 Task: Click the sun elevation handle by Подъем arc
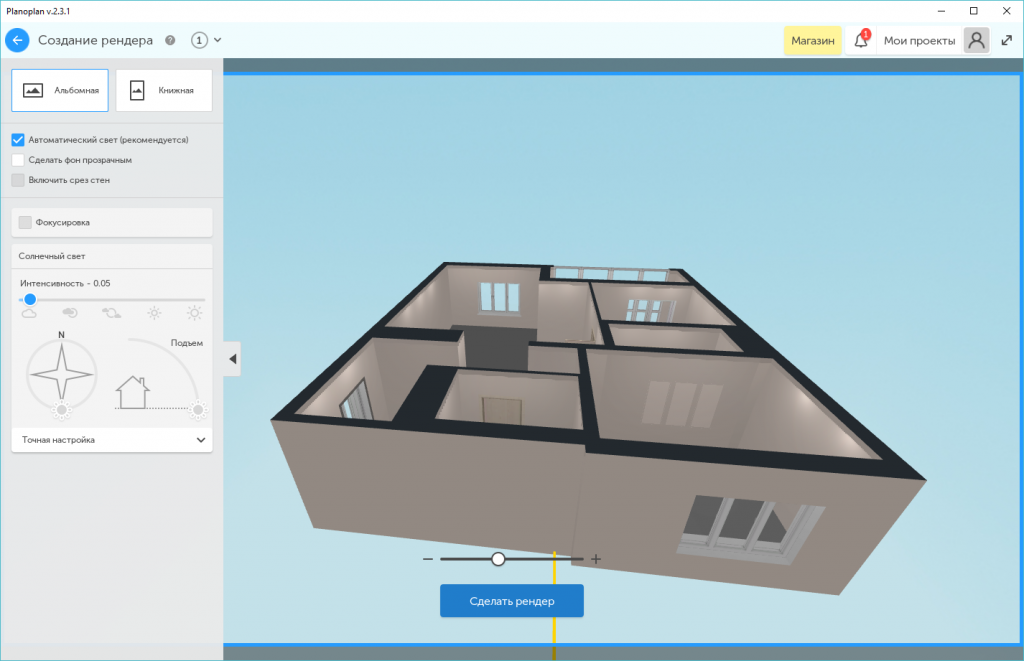click(x=198, y=410)
